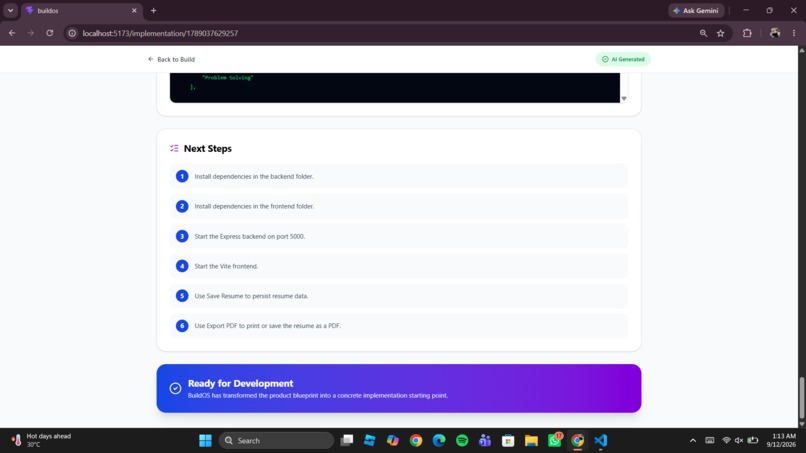This screenshot has width=806, height=453.
Task: Click 'Install dependencies in the backend folder.' text
Action: coord(254,176)
